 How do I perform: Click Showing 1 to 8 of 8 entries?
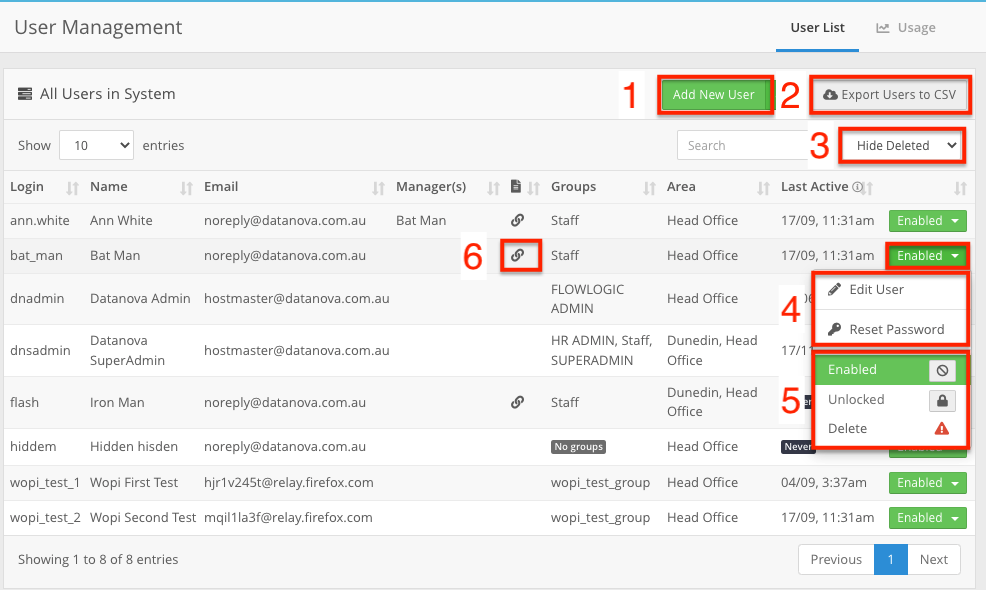(x=98, y=559)
